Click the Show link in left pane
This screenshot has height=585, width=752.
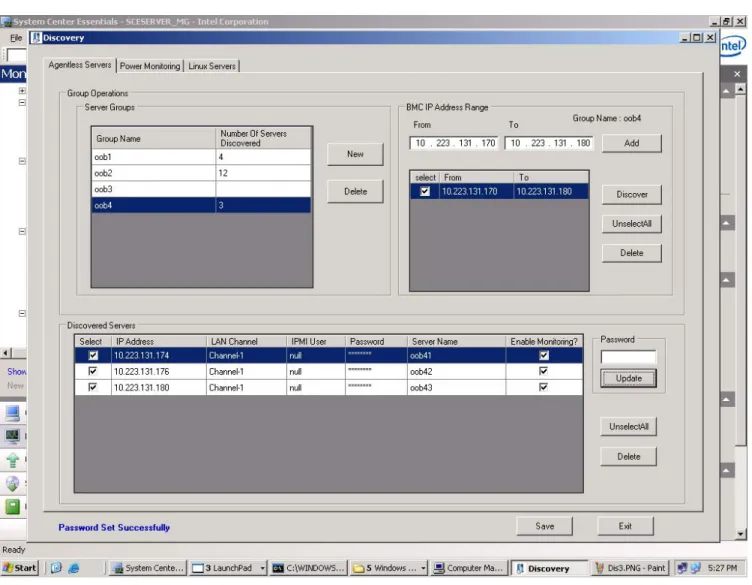pos(17,372)
